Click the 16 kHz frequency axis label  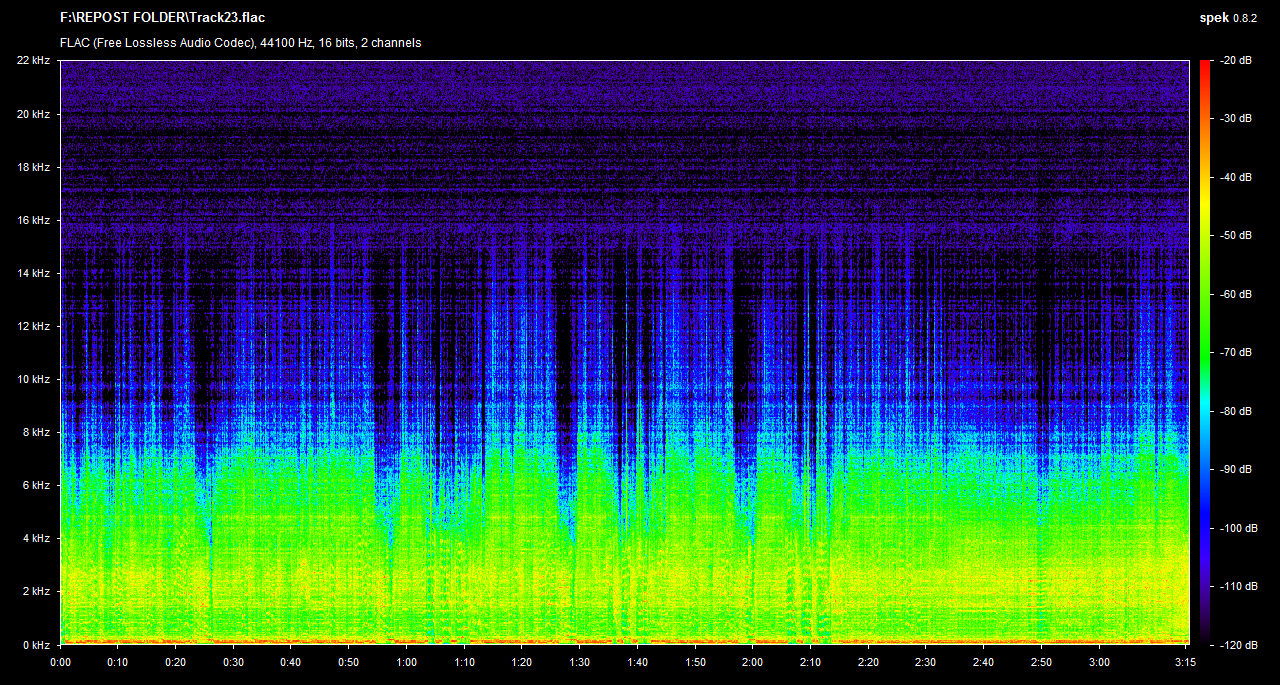click(x=33, y=220)
